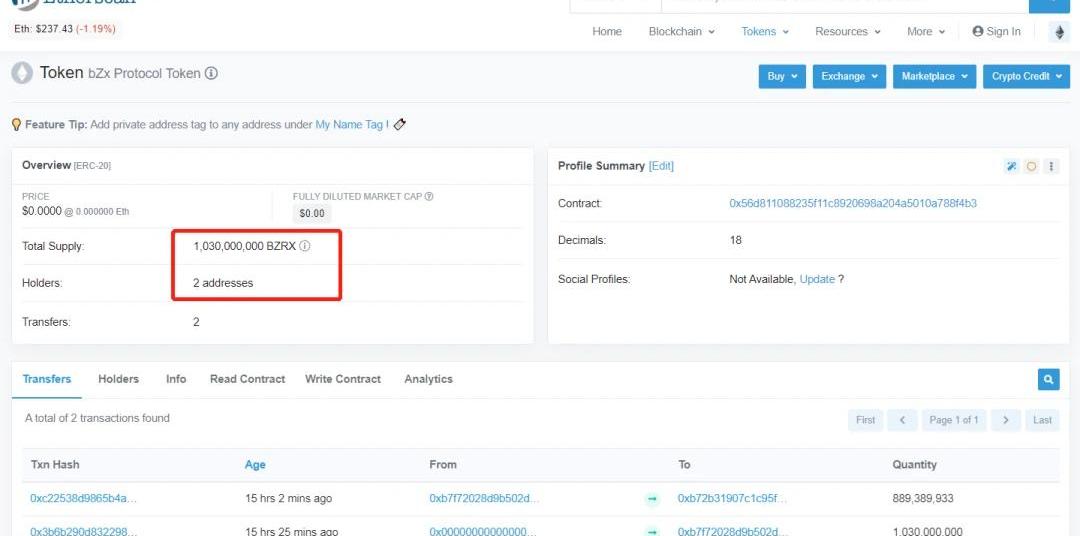The image size is (1080, 536).
Task: Click the help icon beside Fully Diluted Market Cap
Action: pos(429,196)
